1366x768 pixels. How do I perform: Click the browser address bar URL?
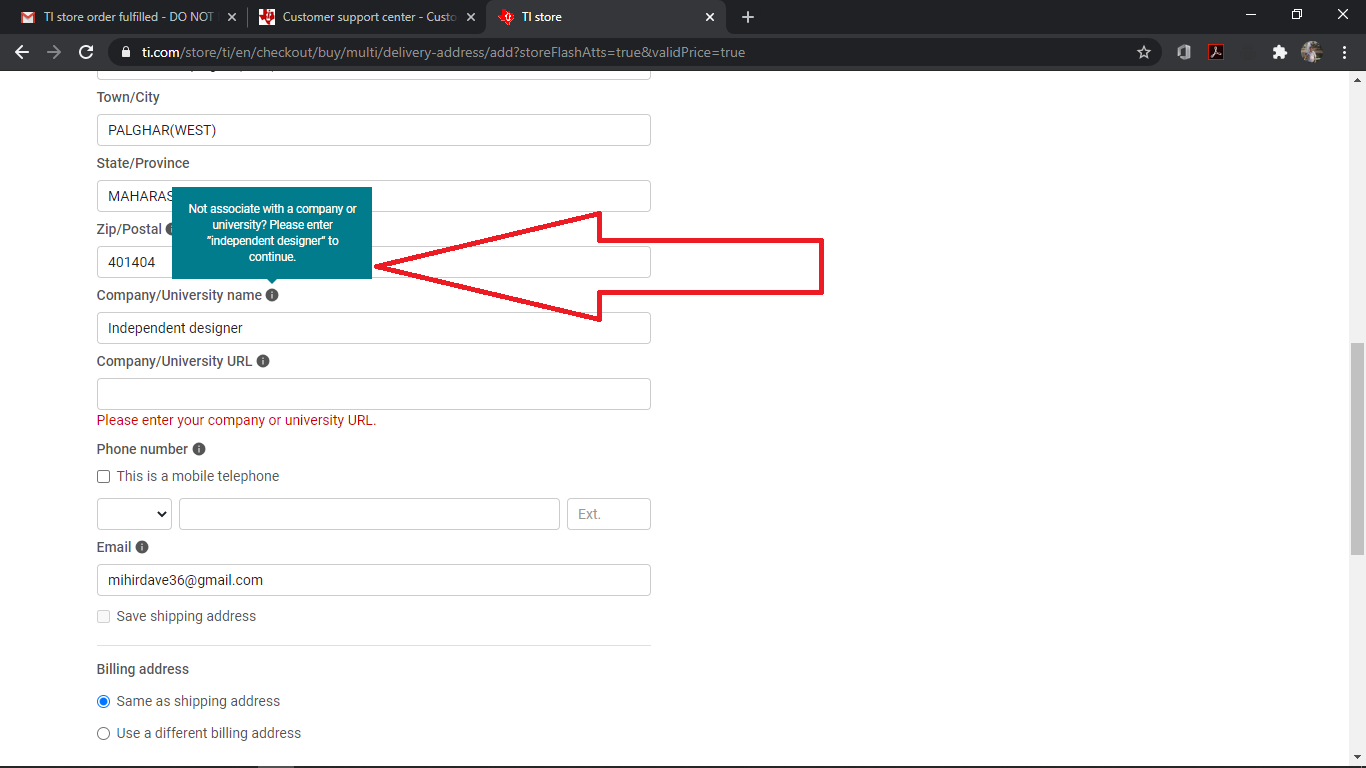443,52
